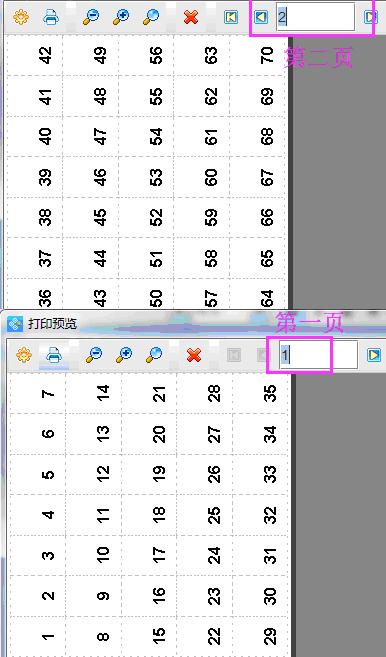Select the label cell numbered 15

(149, 636)
